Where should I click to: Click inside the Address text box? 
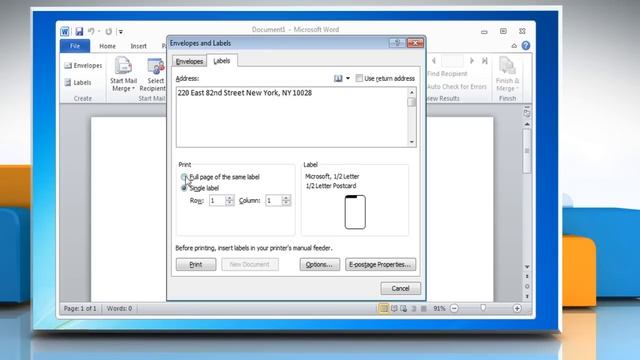pyautogui.click(x=292, y=117)
